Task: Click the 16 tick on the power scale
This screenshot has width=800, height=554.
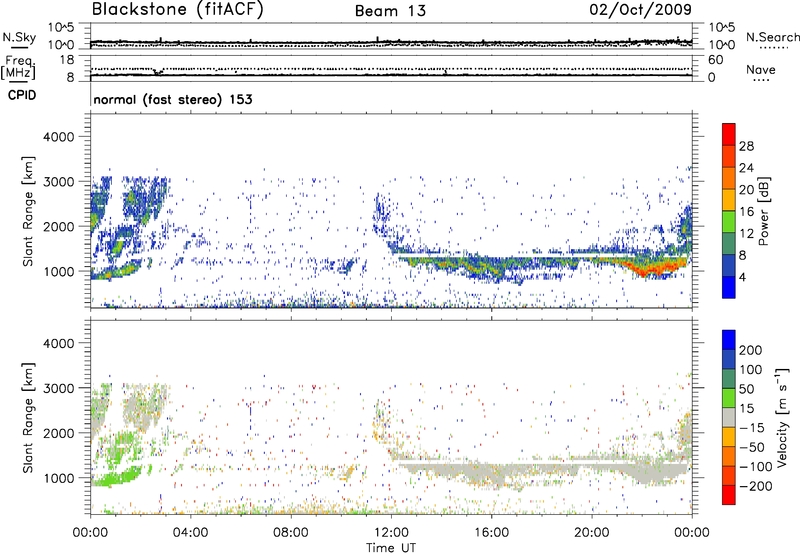Action: click(x=746, y=212)
